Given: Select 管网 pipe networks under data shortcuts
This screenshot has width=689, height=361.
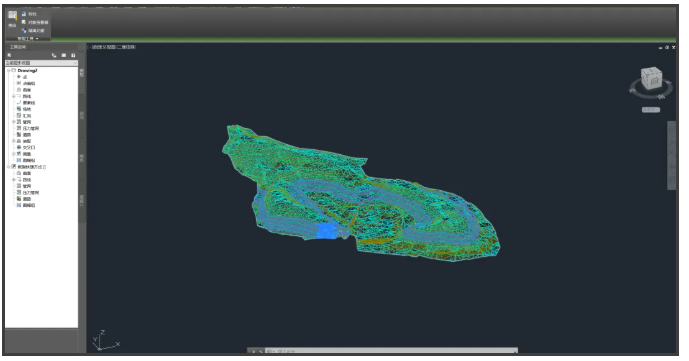Looking at the screenshot, I should 27,186.
